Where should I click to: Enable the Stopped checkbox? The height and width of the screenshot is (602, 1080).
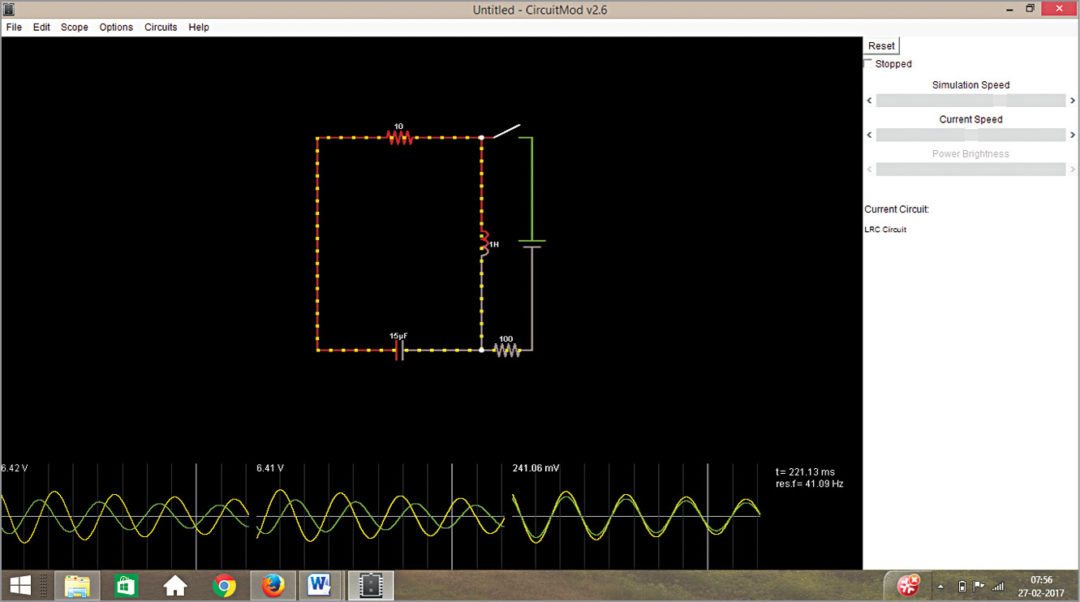tap(868, 63)
